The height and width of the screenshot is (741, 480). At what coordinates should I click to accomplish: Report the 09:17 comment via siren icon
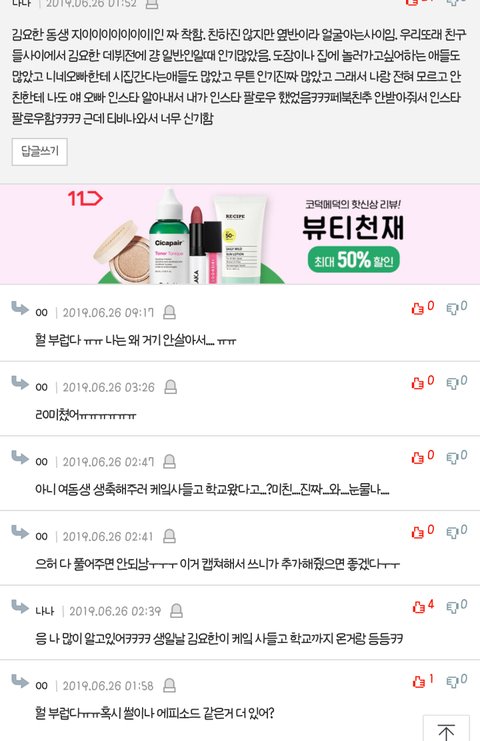169,312
